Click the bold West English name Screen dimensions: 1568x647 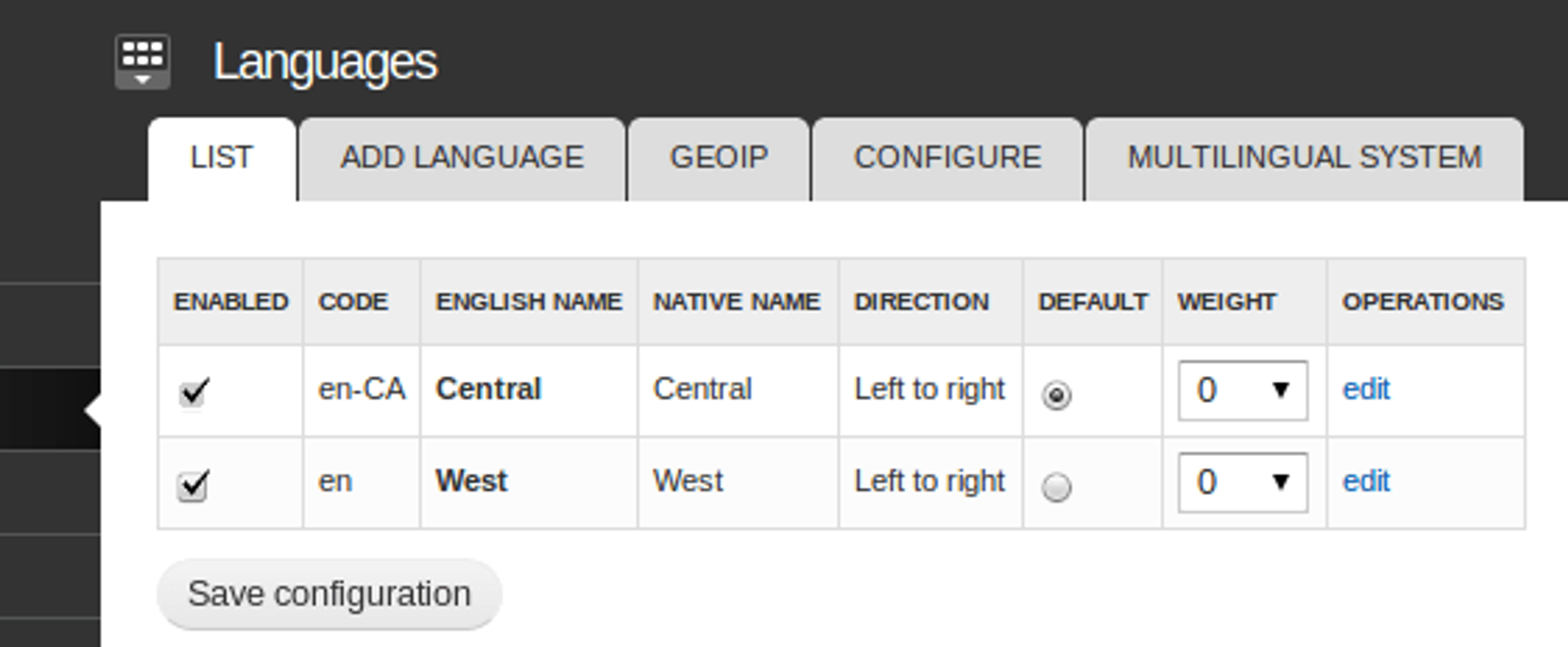tap(472, 482)
